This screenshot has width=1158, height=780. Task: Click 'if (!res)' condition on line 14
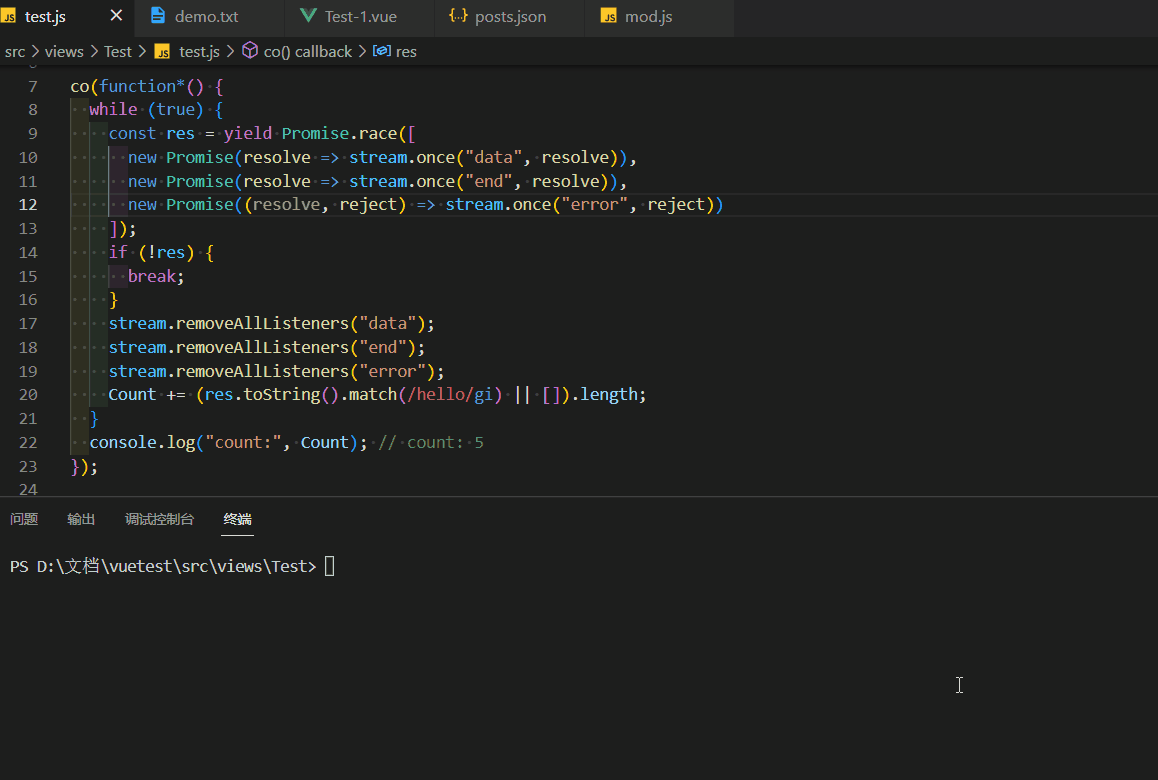click(151, 253)
